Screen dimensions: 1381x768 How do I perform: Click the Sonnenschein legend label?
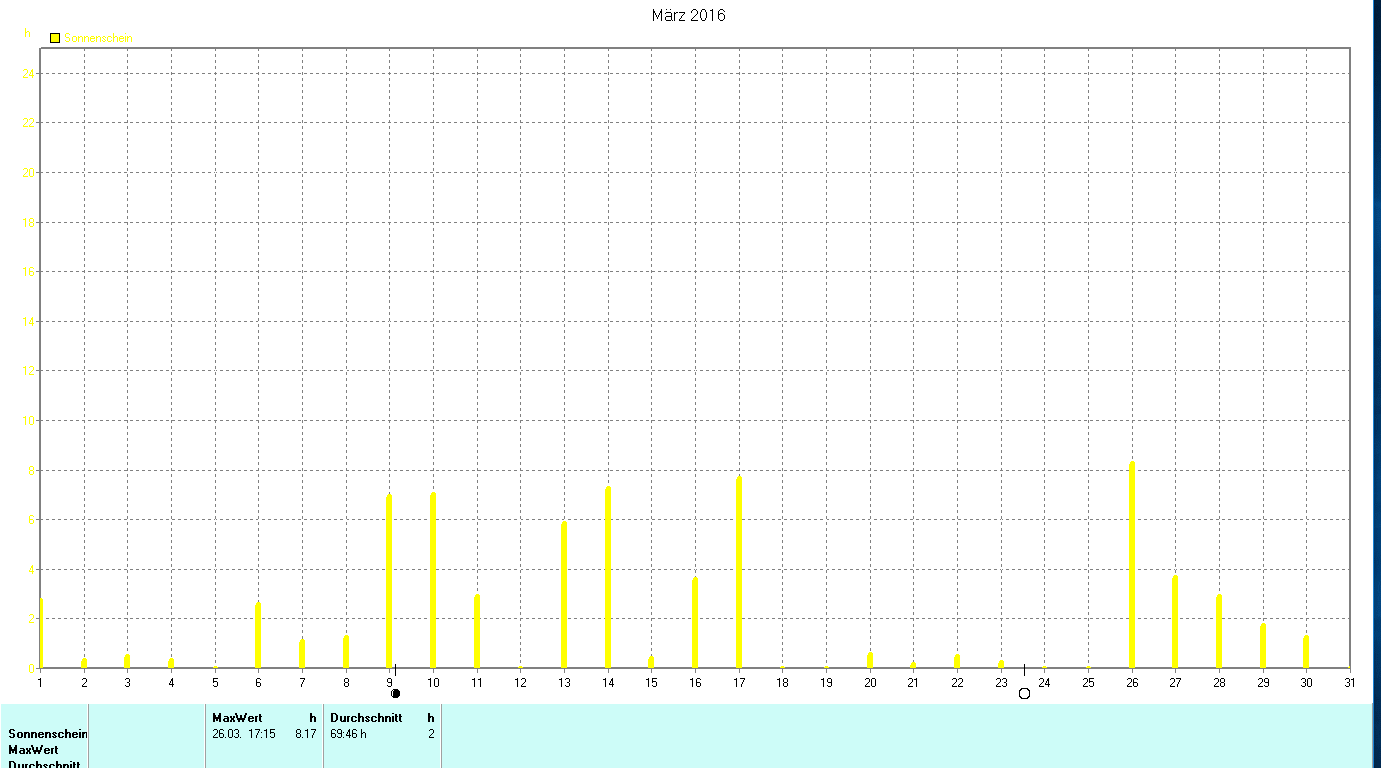tap(98, 38)
